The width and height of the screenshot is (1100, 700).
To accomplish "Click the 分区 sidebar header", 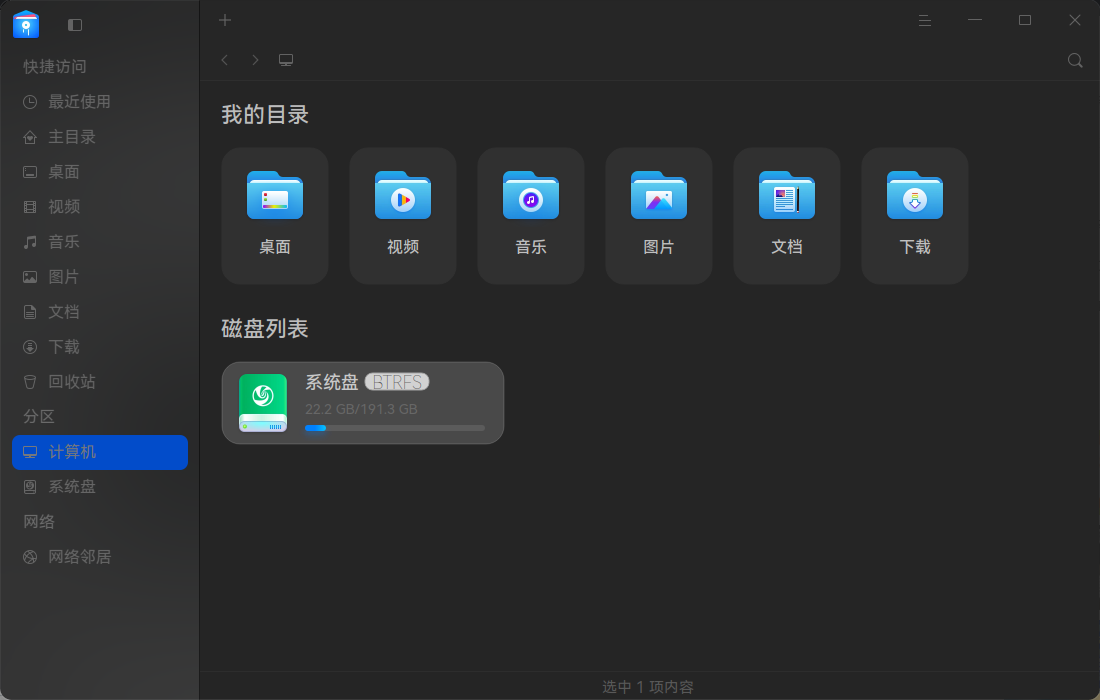I will pyautogui.click(x=39, y=417).
